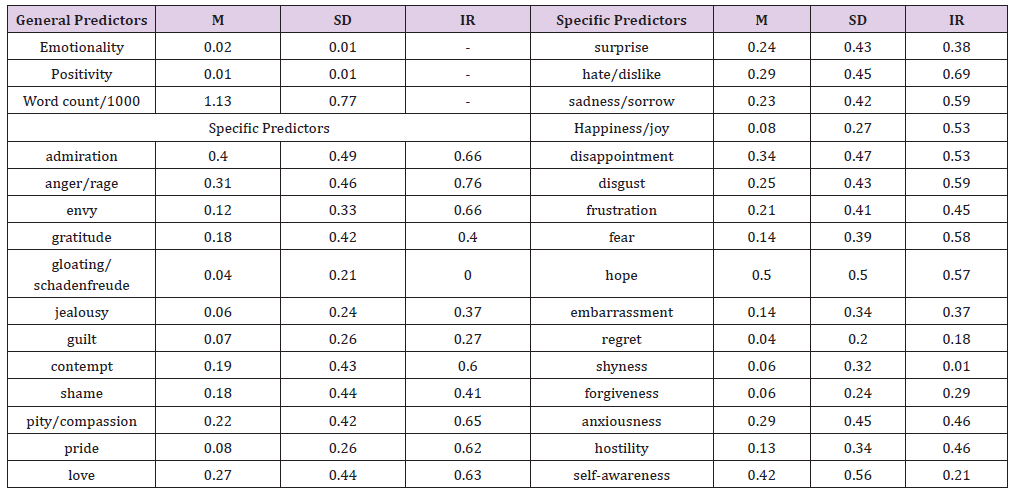Select the hope row label
Image resolution: width=1016 pixels, height=493 pixels.
click(x=621, y=275)
